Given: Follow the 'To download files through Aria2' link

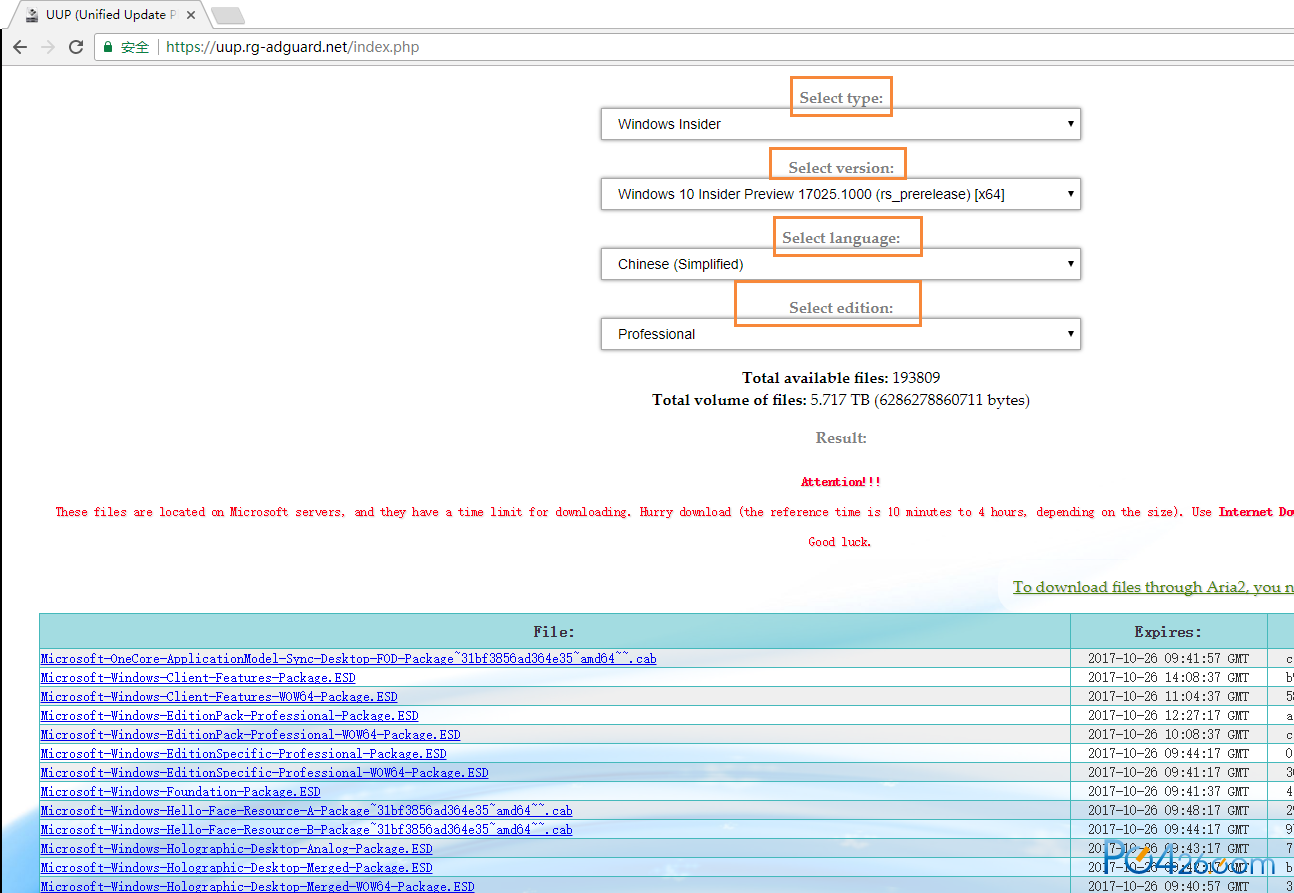Looking at the screenshot, I should (1153, 587).
